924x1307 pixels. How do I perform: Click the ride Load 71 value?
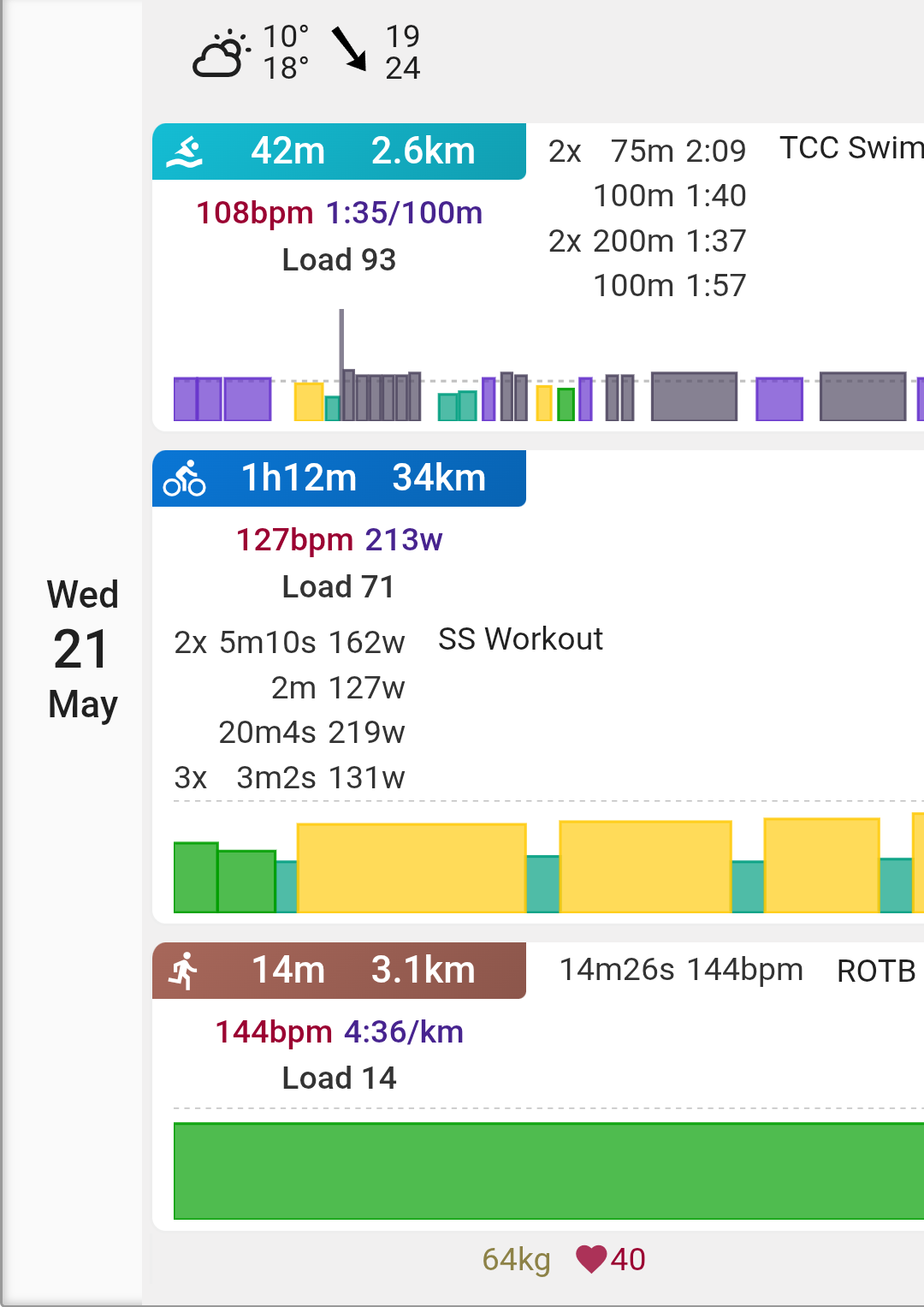click(x=339, y=587)
